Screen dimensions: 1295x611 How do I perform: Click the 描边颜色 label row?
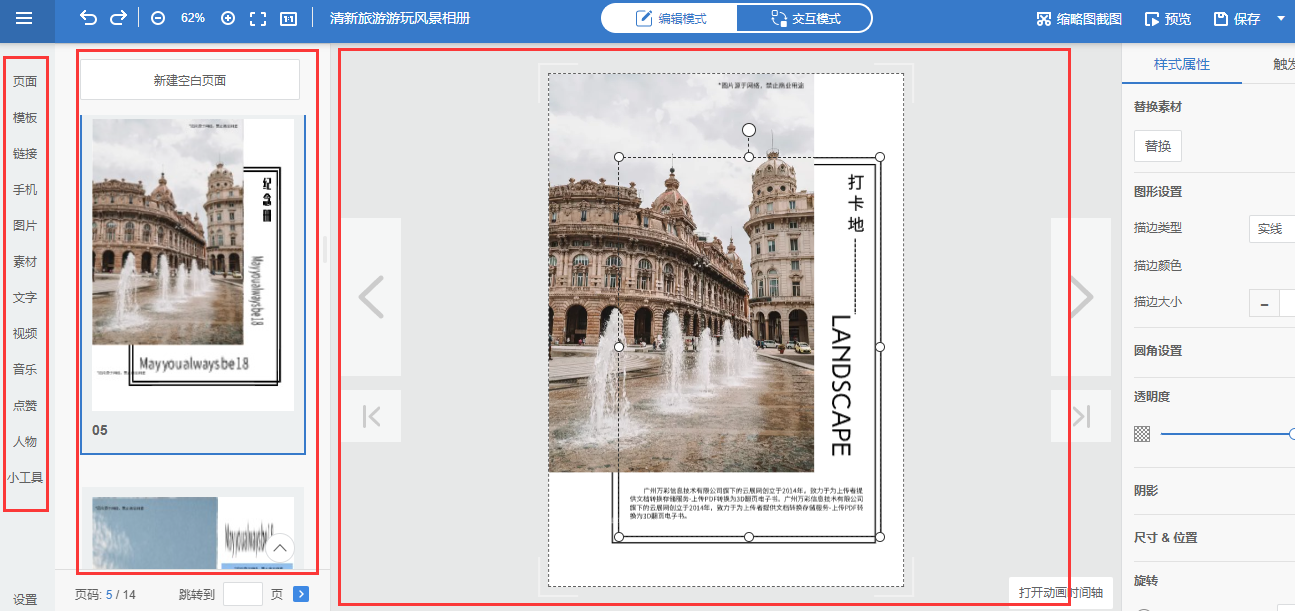click(x=1158, y=265)
